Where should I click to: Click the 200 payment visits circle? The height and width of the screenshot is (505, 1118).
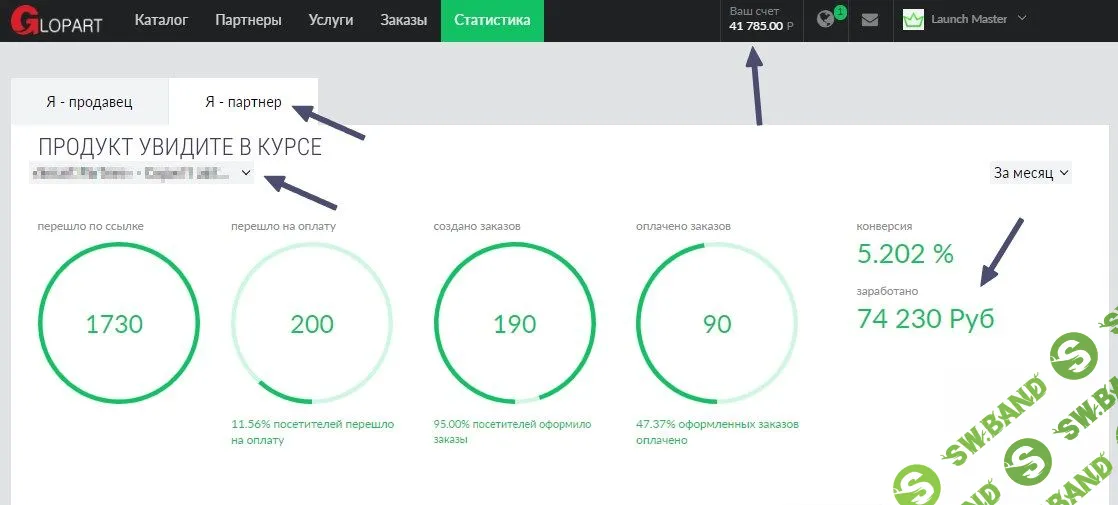pos(312,323)
